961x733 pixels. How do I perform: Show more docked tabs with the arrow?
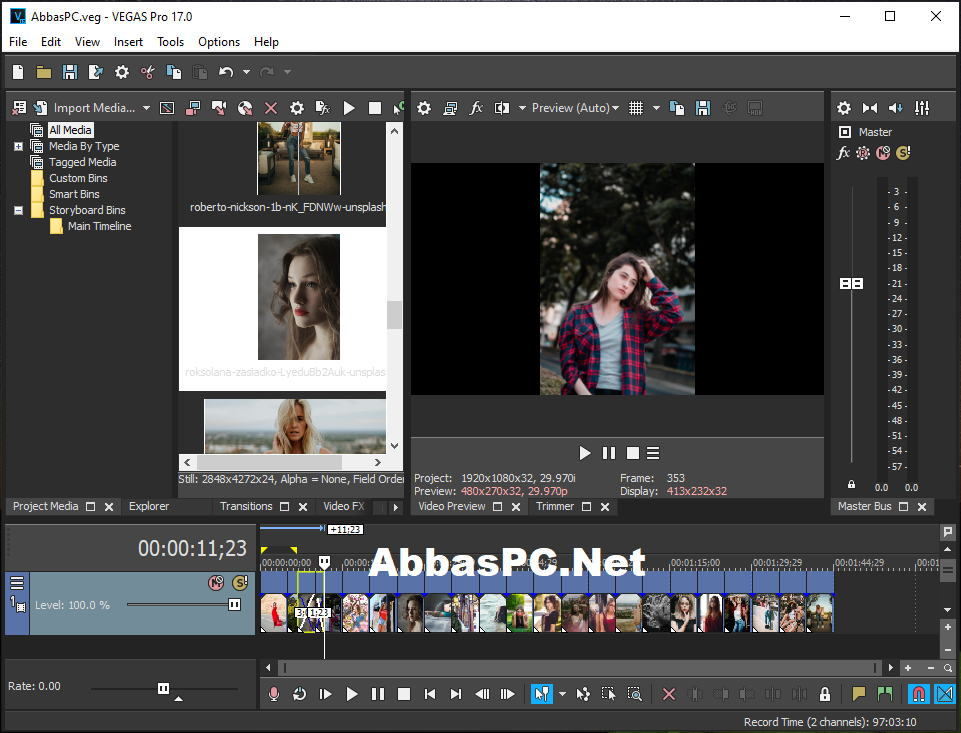395,507
